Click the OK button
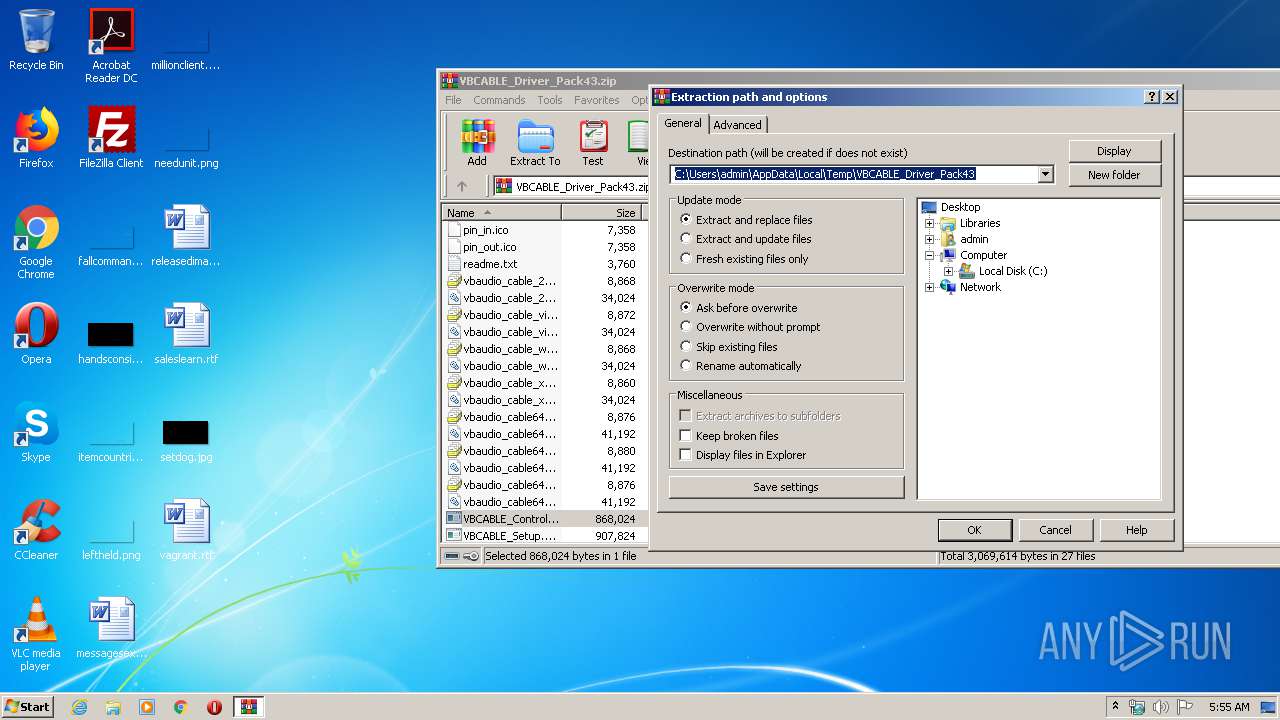 tap(974, 530)
